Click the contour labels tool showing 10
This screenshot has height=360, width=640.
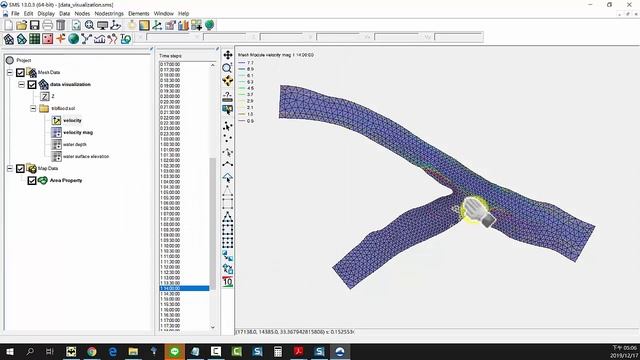(228, 282)
